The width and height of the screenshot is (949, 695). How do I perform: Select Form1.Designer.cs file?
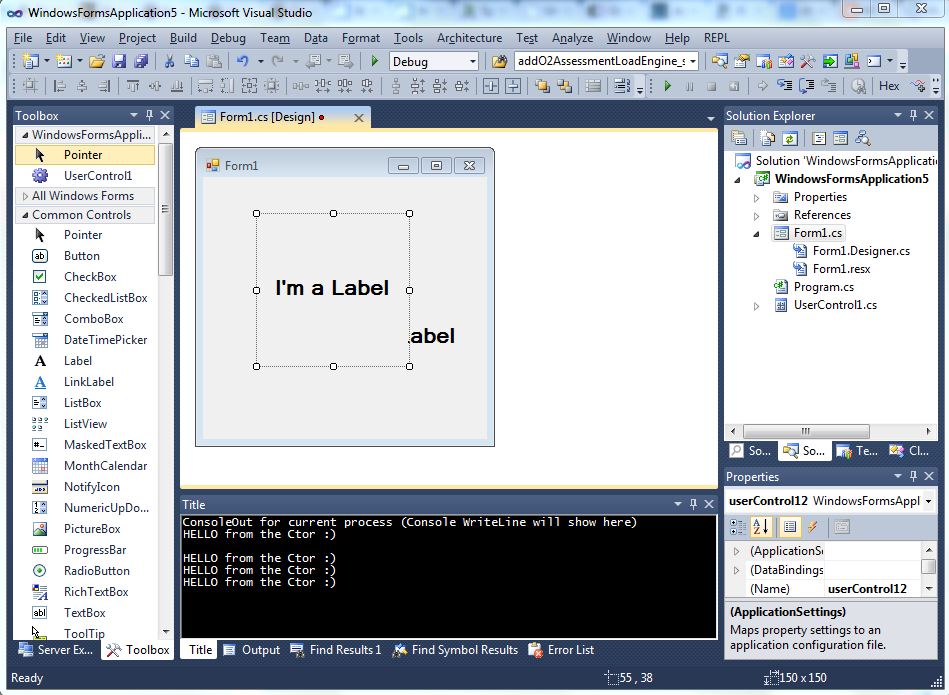tap(861, 251)
